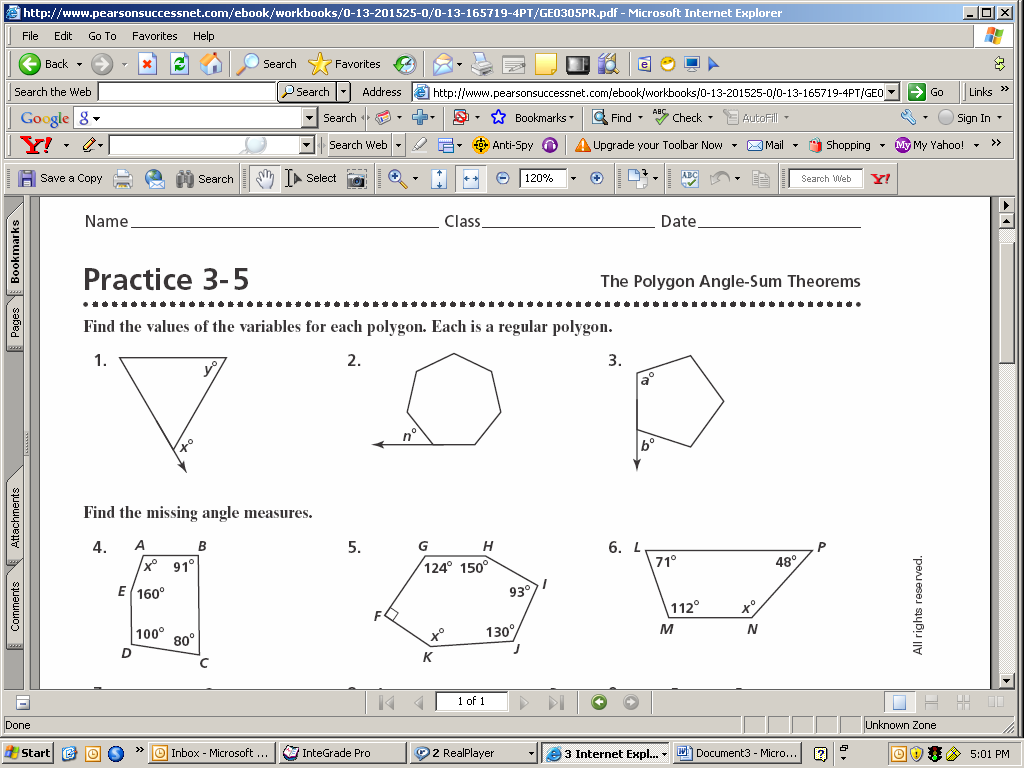Click the Snapshot camera tool

pyautogui.click(x=356, y=179)
